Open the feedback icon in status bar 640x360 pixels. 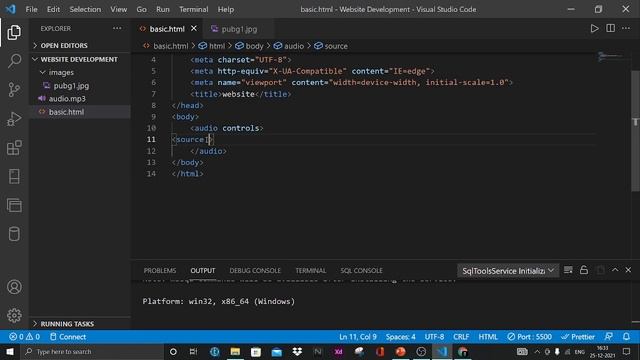609,337
